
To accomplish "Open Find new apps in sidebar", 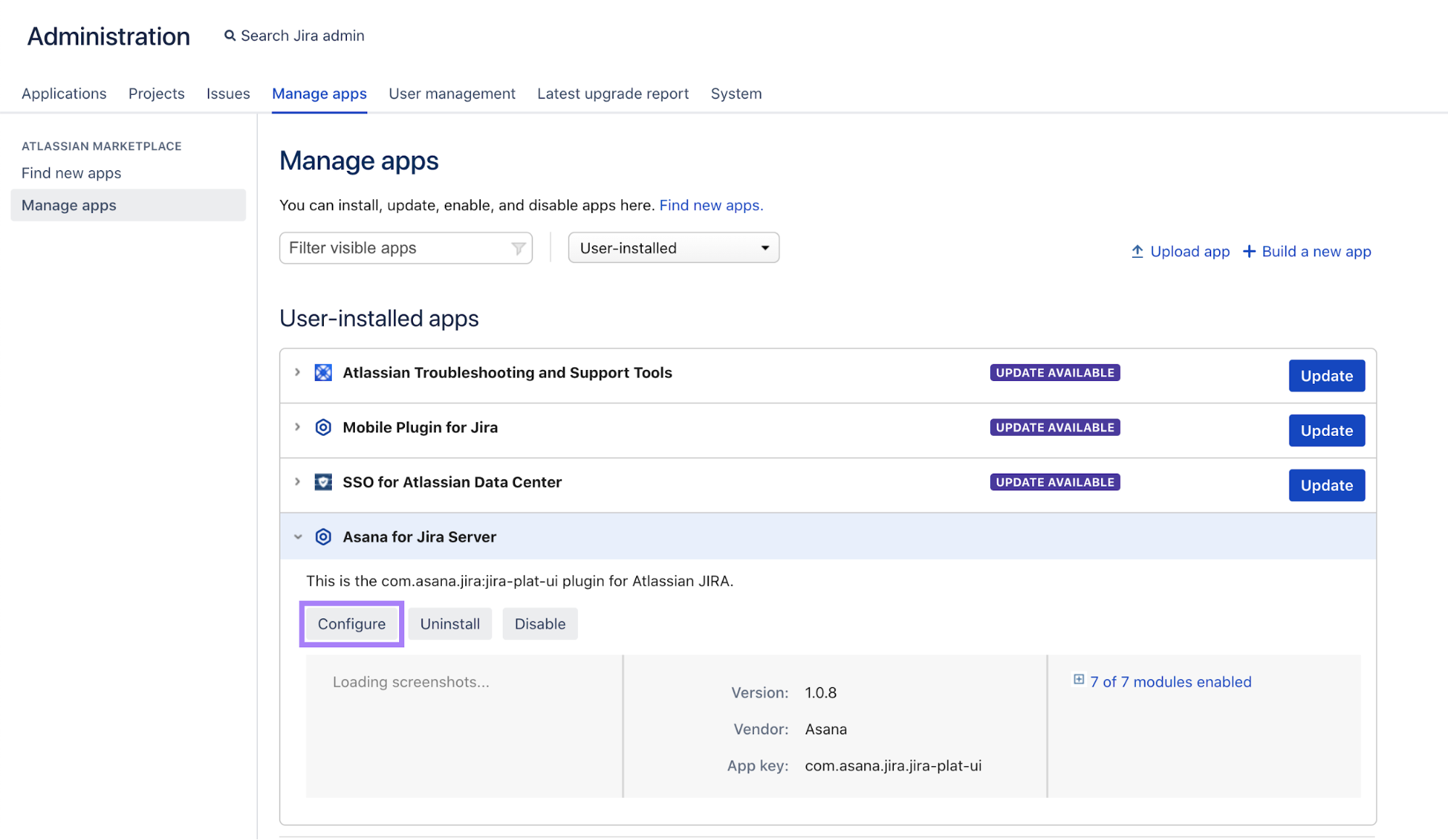I will pos(71,173).
